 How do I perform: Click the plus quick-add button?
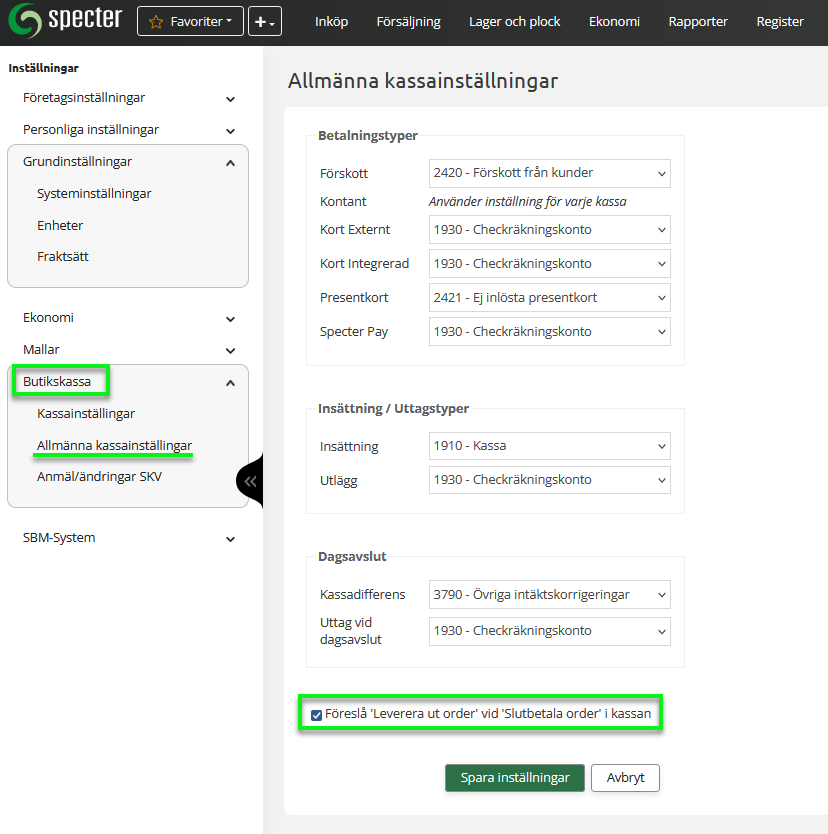[x=265, y=21]
